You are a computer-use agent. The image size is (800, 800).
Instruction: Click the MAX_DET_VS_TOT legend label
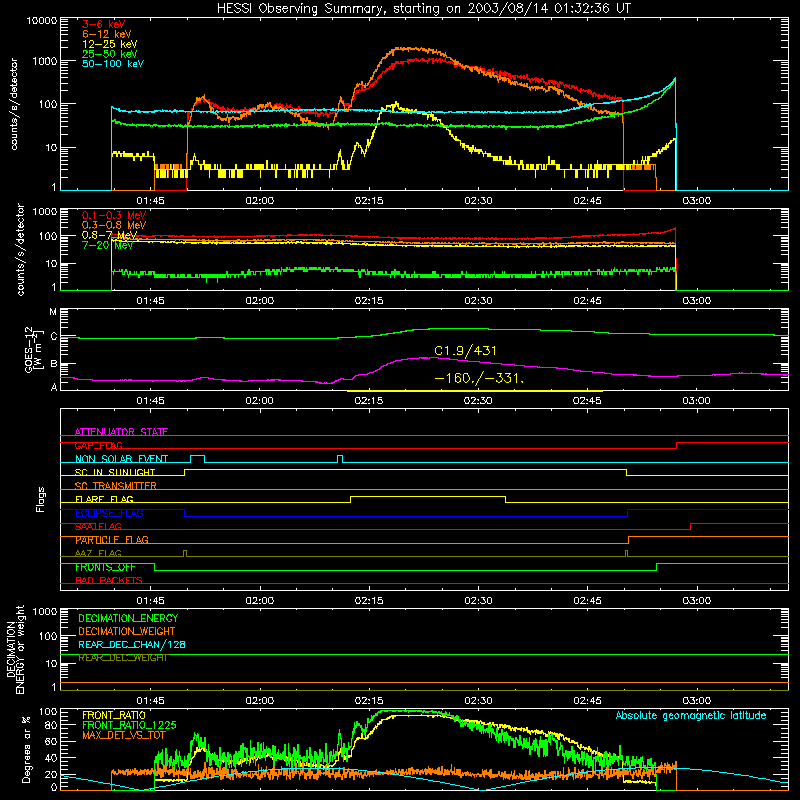click(124, 735)
